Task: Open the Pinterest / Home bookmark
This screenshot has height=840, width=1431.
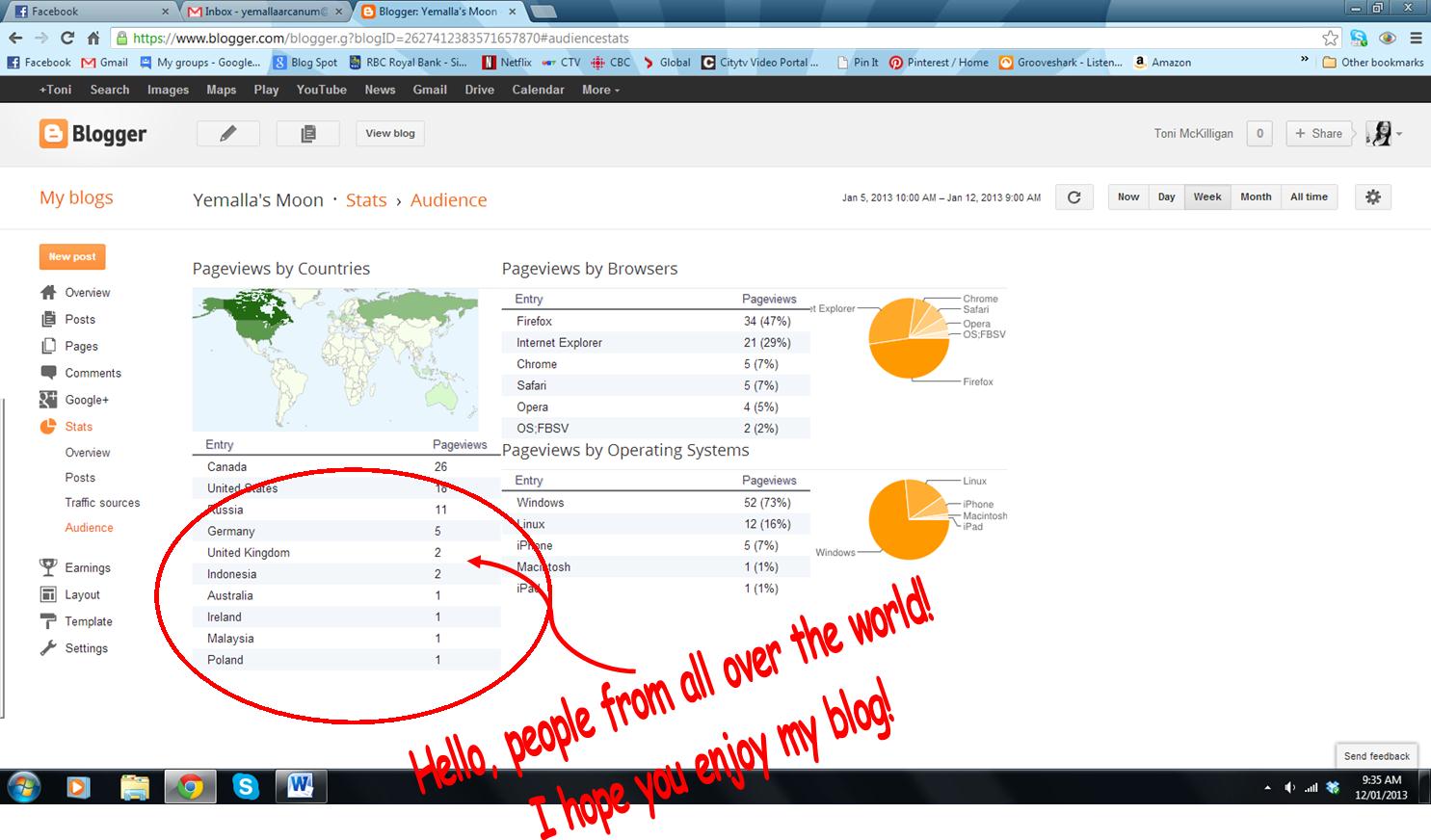Action: pyautogui.click(x=939, y=63)
